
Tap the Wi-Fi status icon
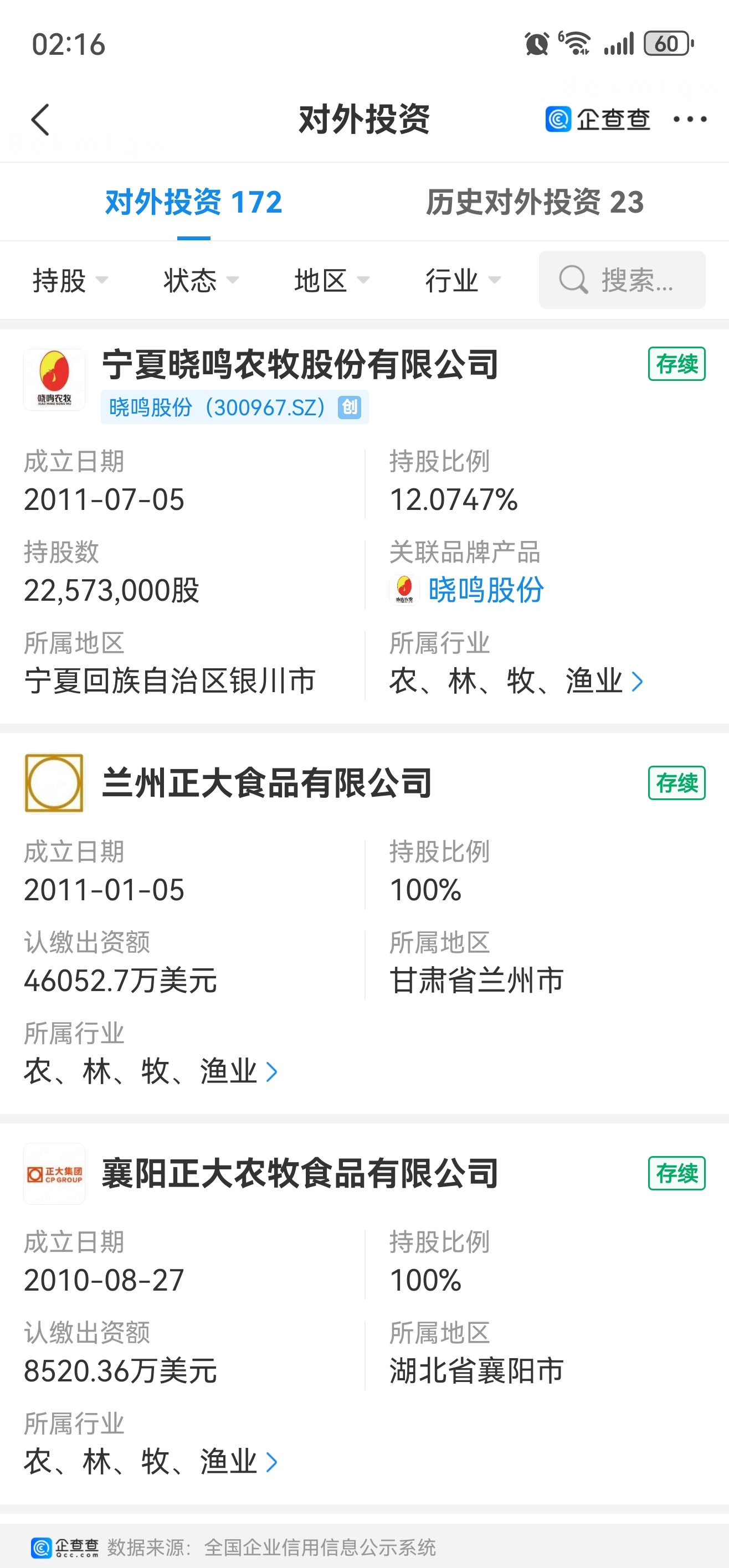tap(574, 43)
